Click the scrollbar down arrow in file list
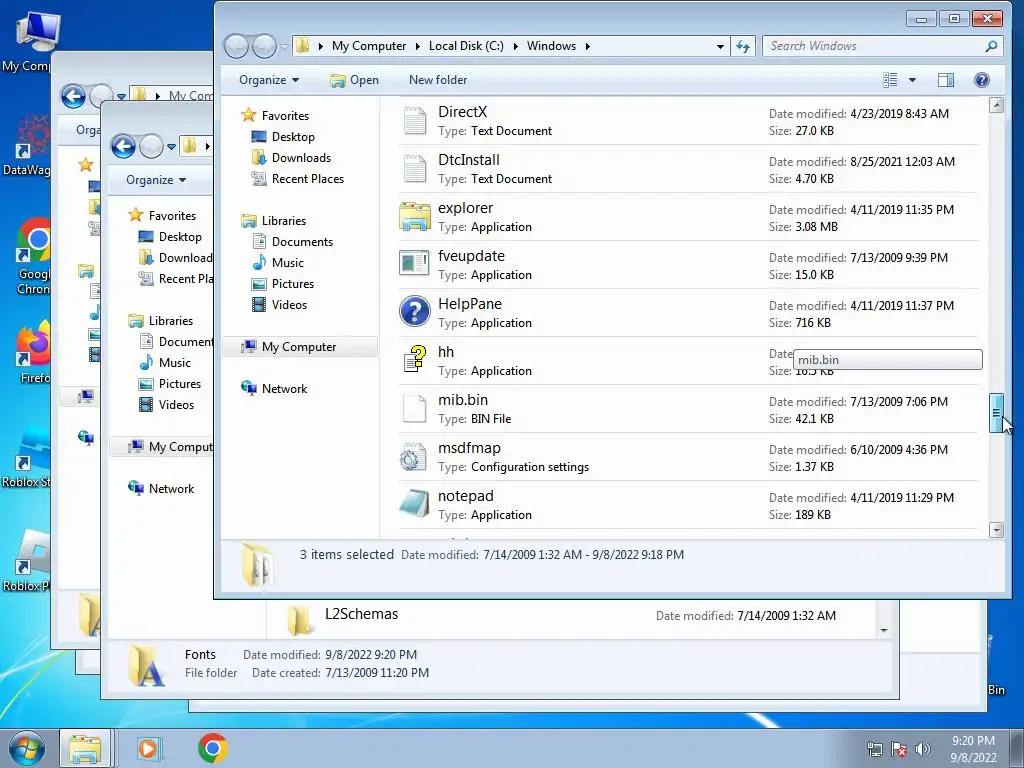Screen dimensions: 1024x768 pos(996,530)
